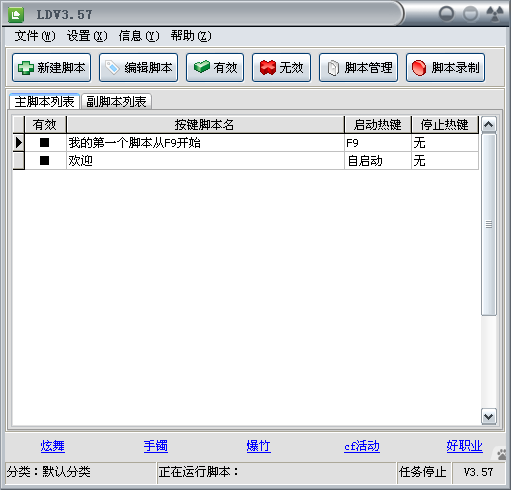Select the 欢迎 script name cell
Image resolution: width=511 pixels, height=490 pixels.
205,161
